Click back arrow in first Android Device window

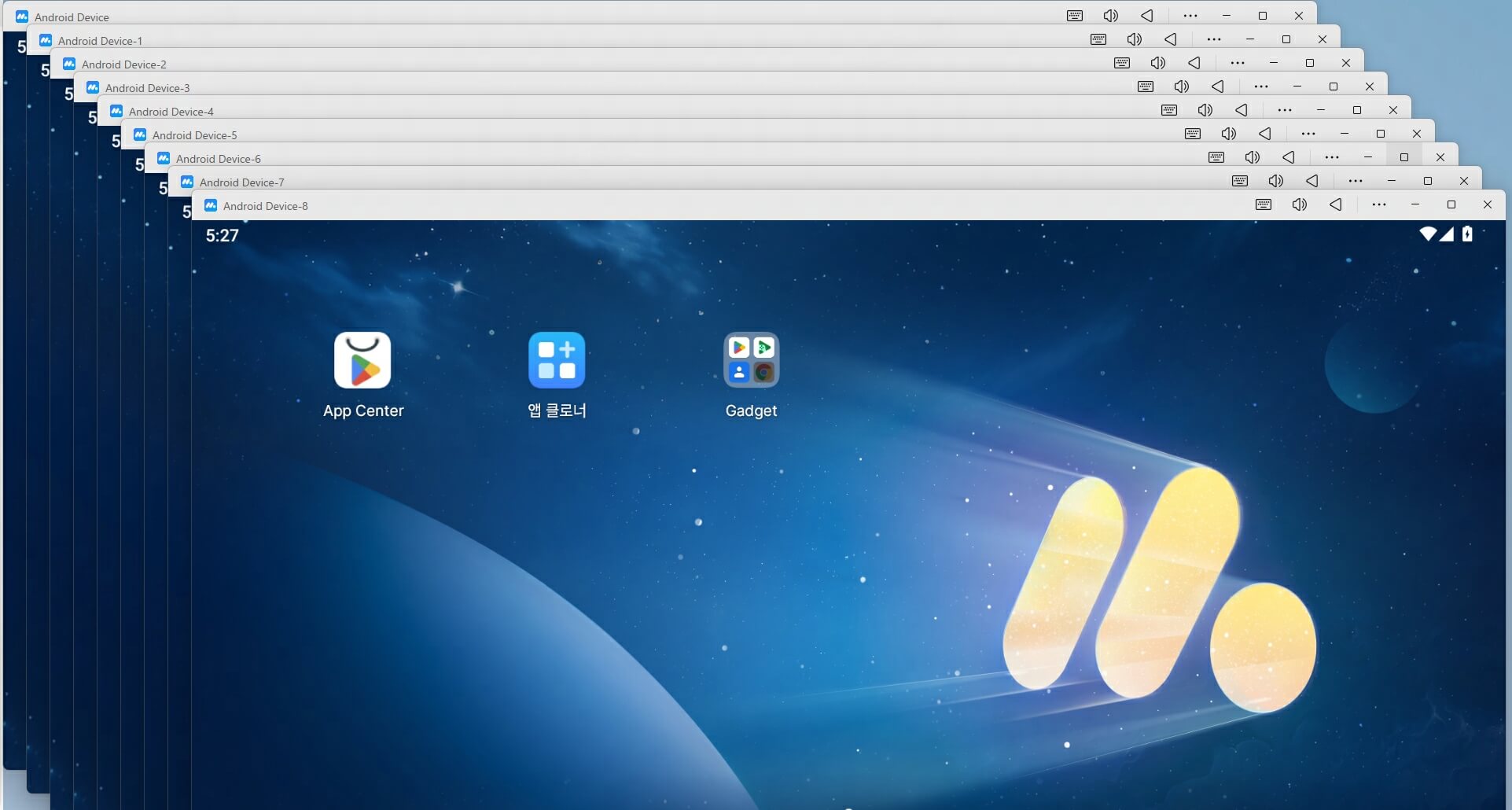click(x=1147, y=16)
